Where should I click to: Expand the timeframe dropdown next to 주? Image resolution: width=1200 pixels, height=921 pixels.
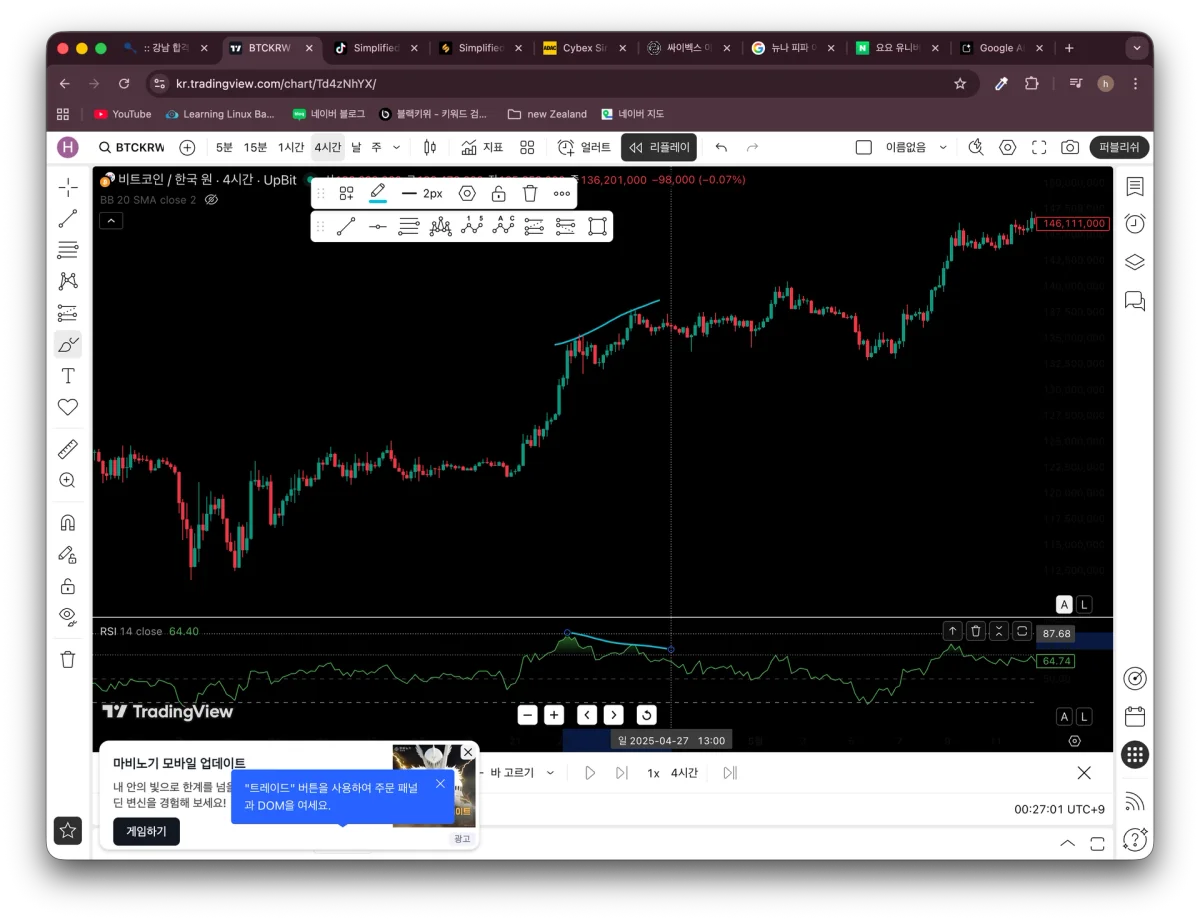click(395, 147)
